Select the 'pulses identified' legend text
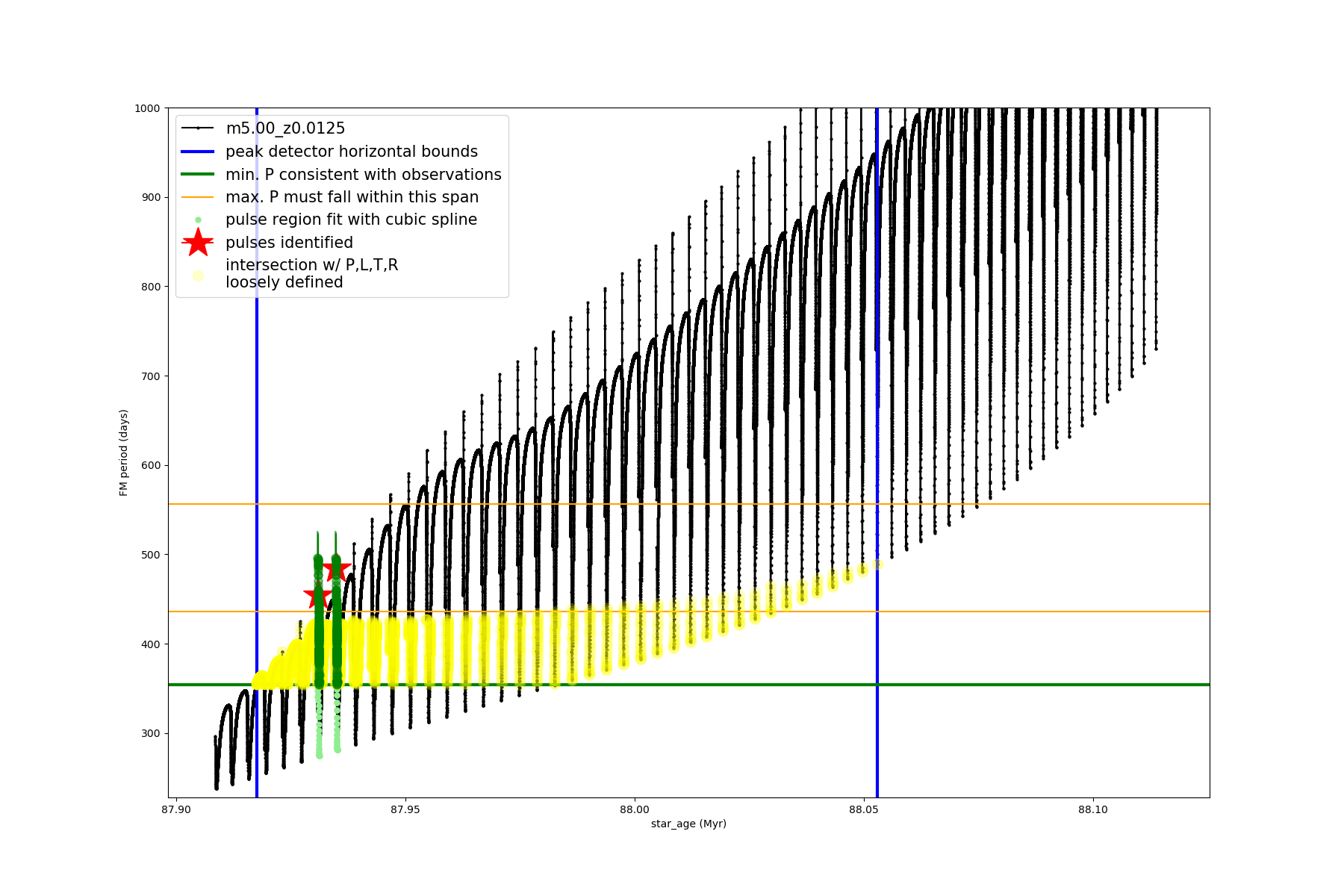1344x896 pixels. [289, 243]
